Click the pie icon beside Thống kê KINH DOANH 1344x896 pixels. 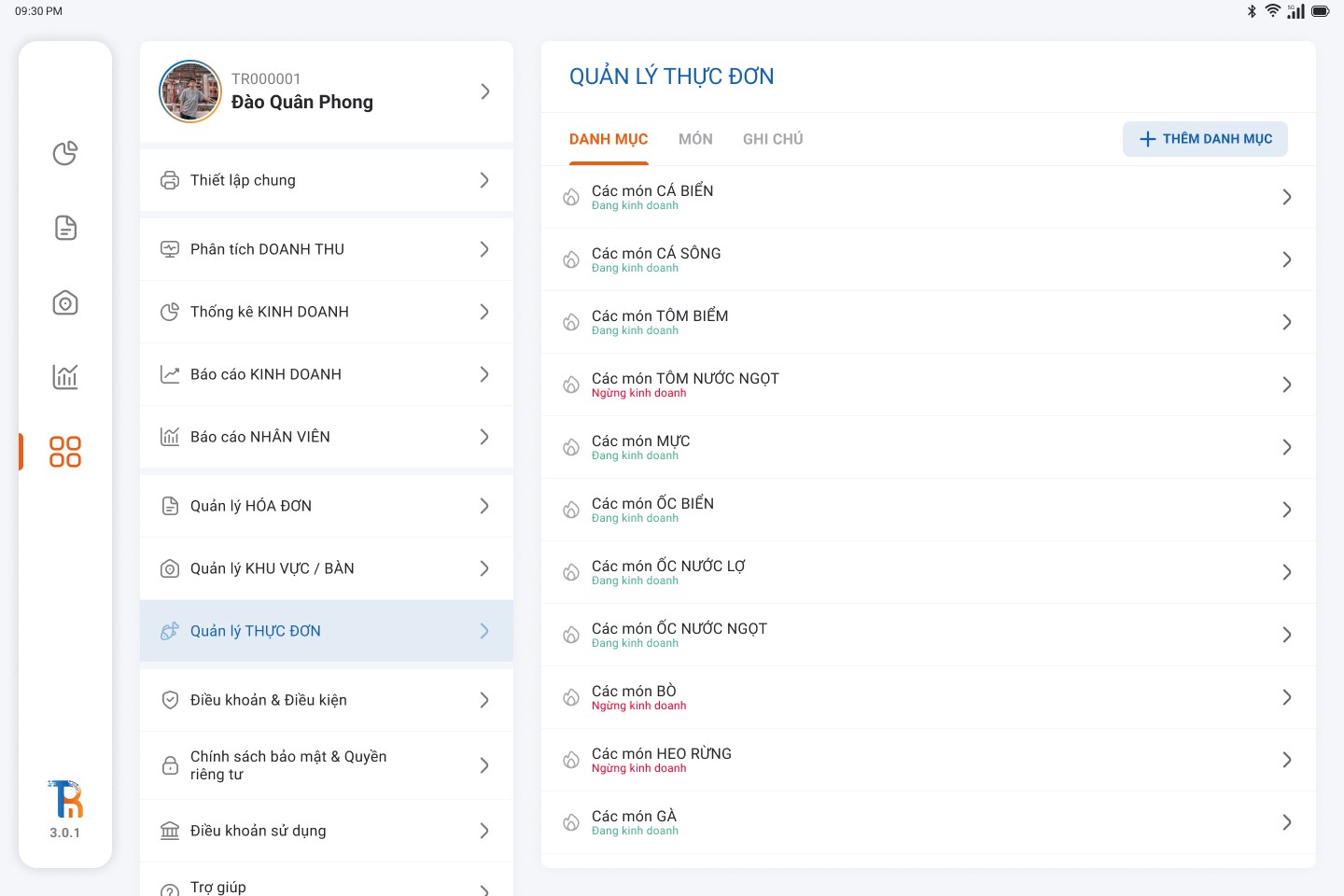coord(170,312)
